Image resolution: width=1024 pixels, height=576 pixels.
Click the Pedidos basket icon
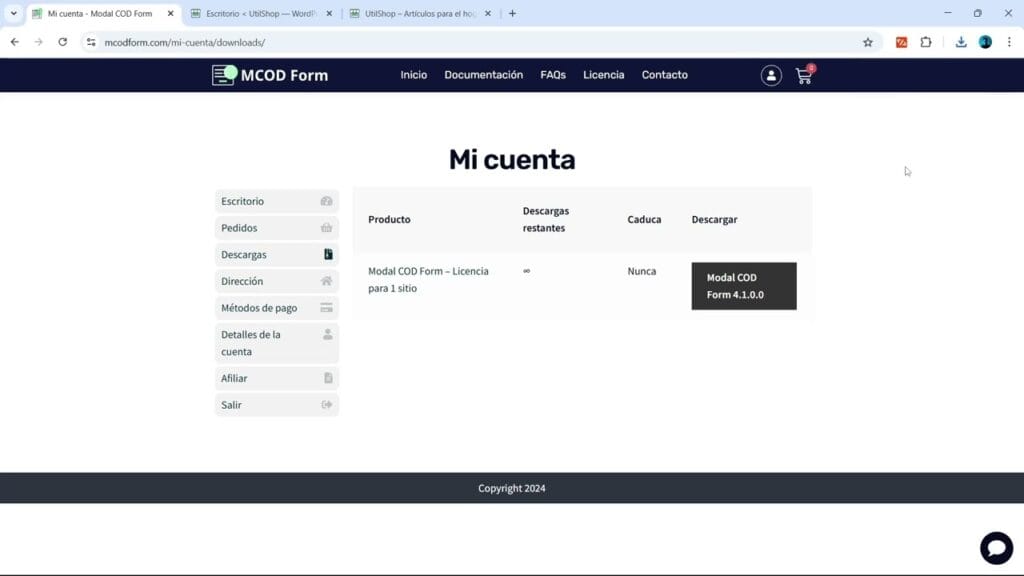pos(327,228)
